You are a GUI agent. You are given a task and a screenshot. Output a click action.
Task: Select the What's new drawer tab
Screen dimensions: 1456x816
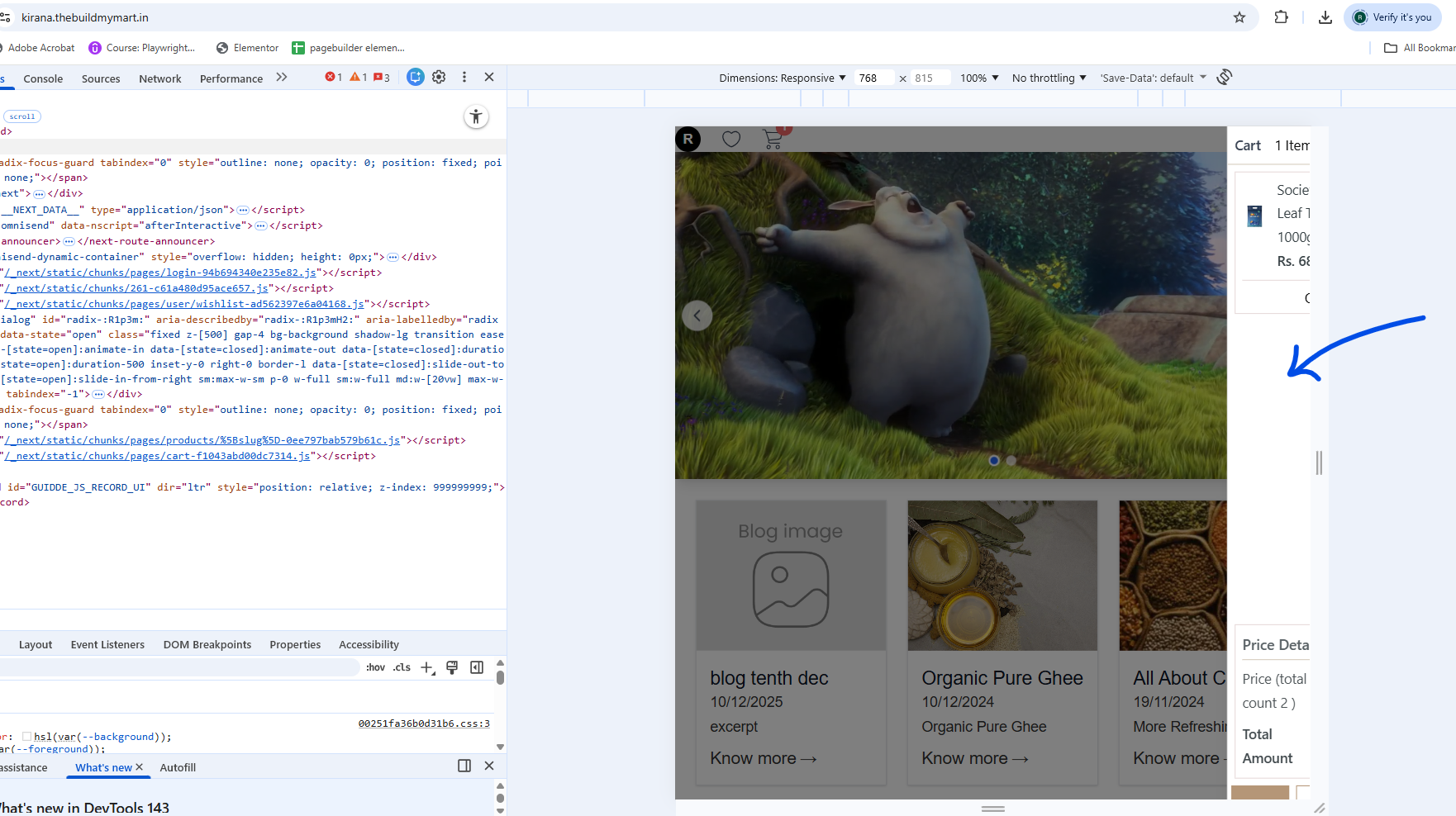103,767
